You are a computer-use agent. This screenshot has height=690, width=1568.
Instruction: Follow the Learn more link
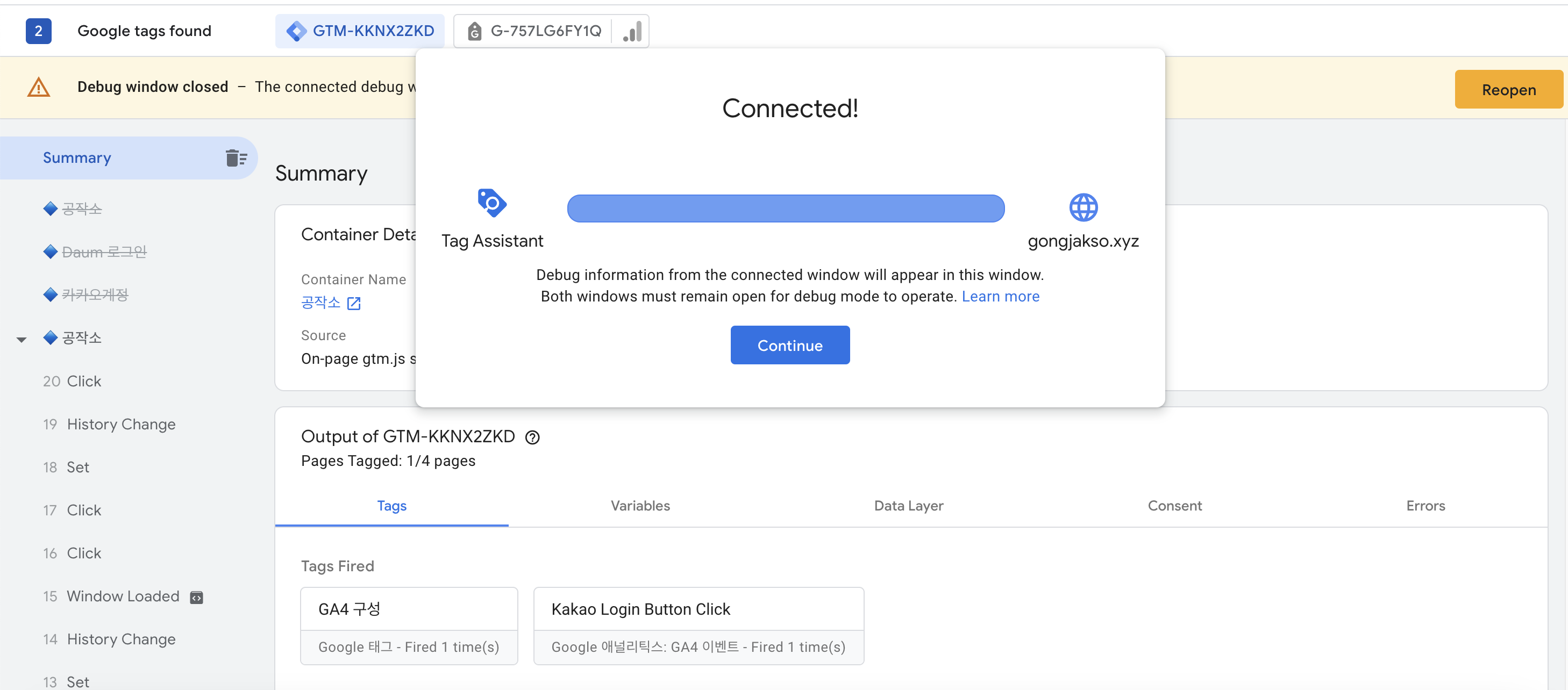pos(1000,296)
